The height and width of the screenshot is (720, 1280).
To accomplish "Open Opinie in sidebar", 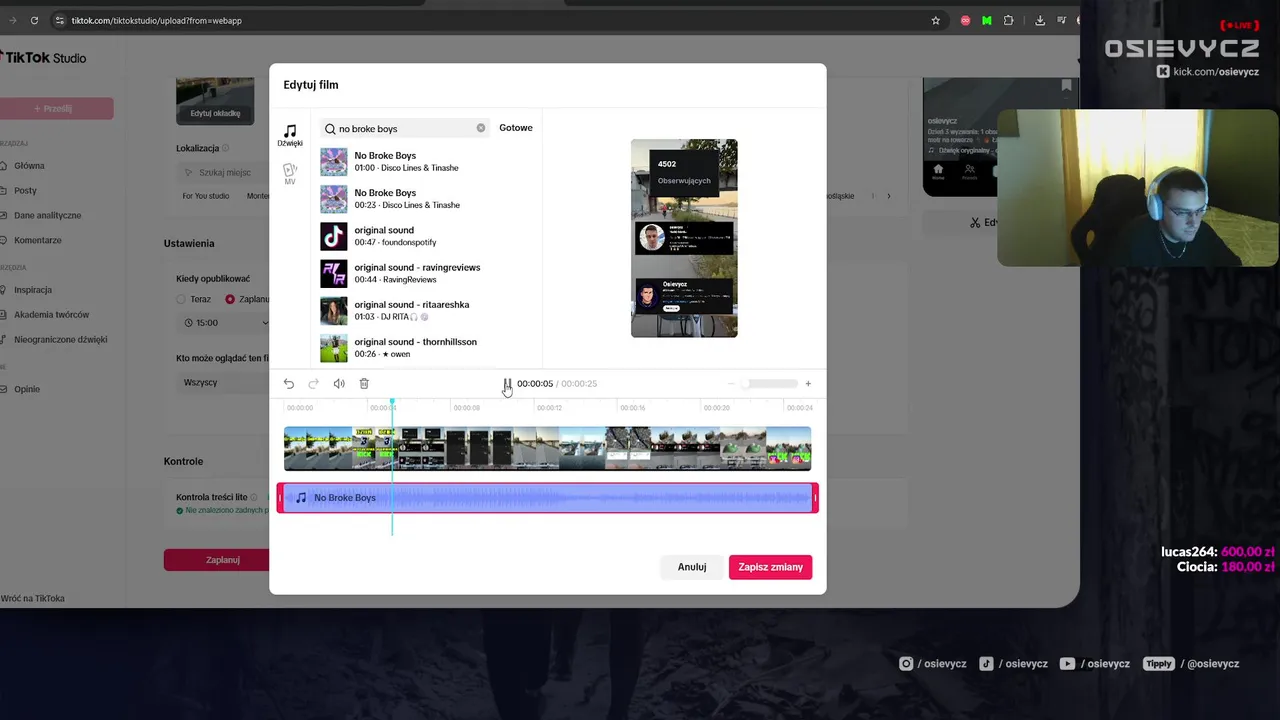I will (27, 389).
